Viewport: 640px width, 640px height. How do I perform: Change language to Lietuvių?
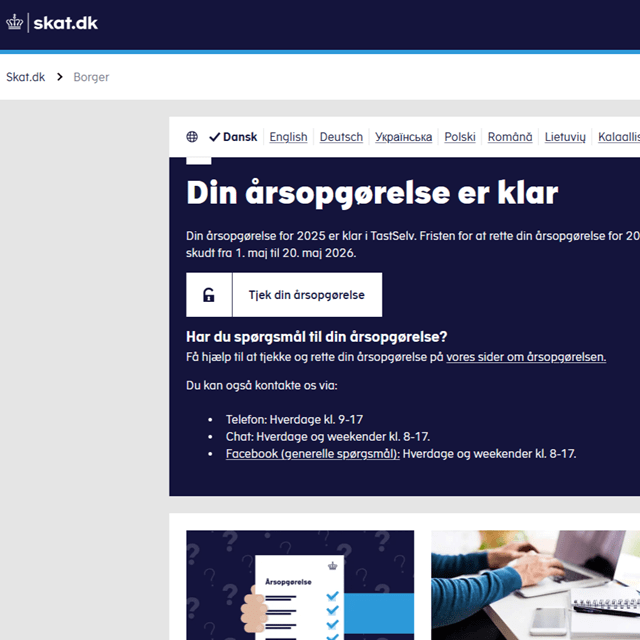(x=565, y=137)
